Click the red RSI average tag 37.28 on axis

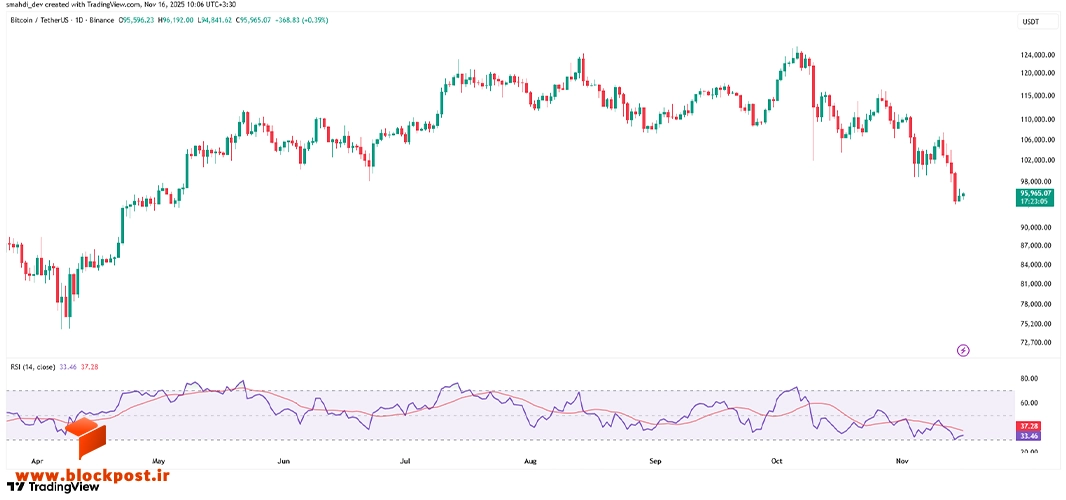point(1031,425)
